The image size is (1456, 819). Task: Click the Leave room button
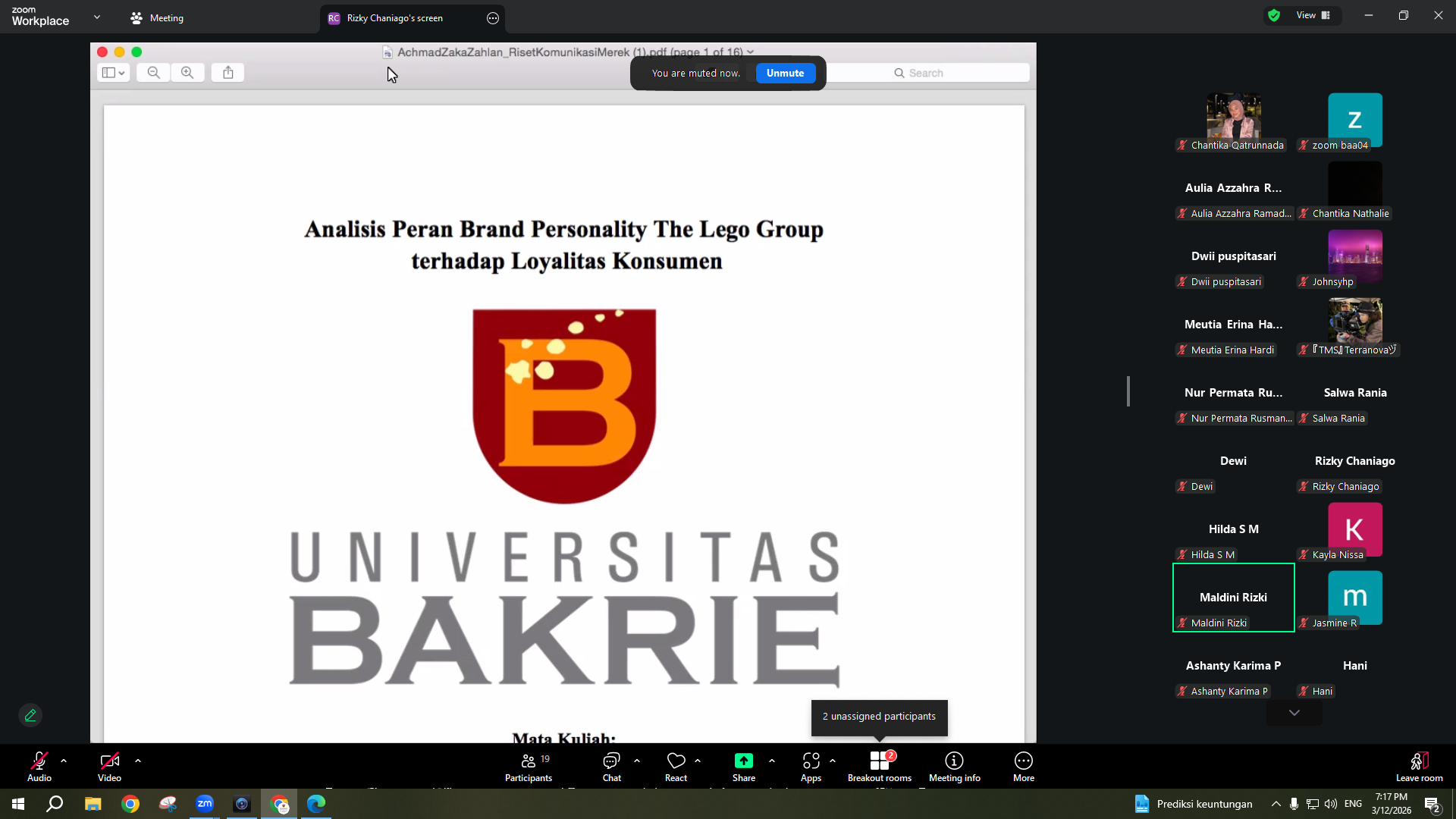(1420, 767)
